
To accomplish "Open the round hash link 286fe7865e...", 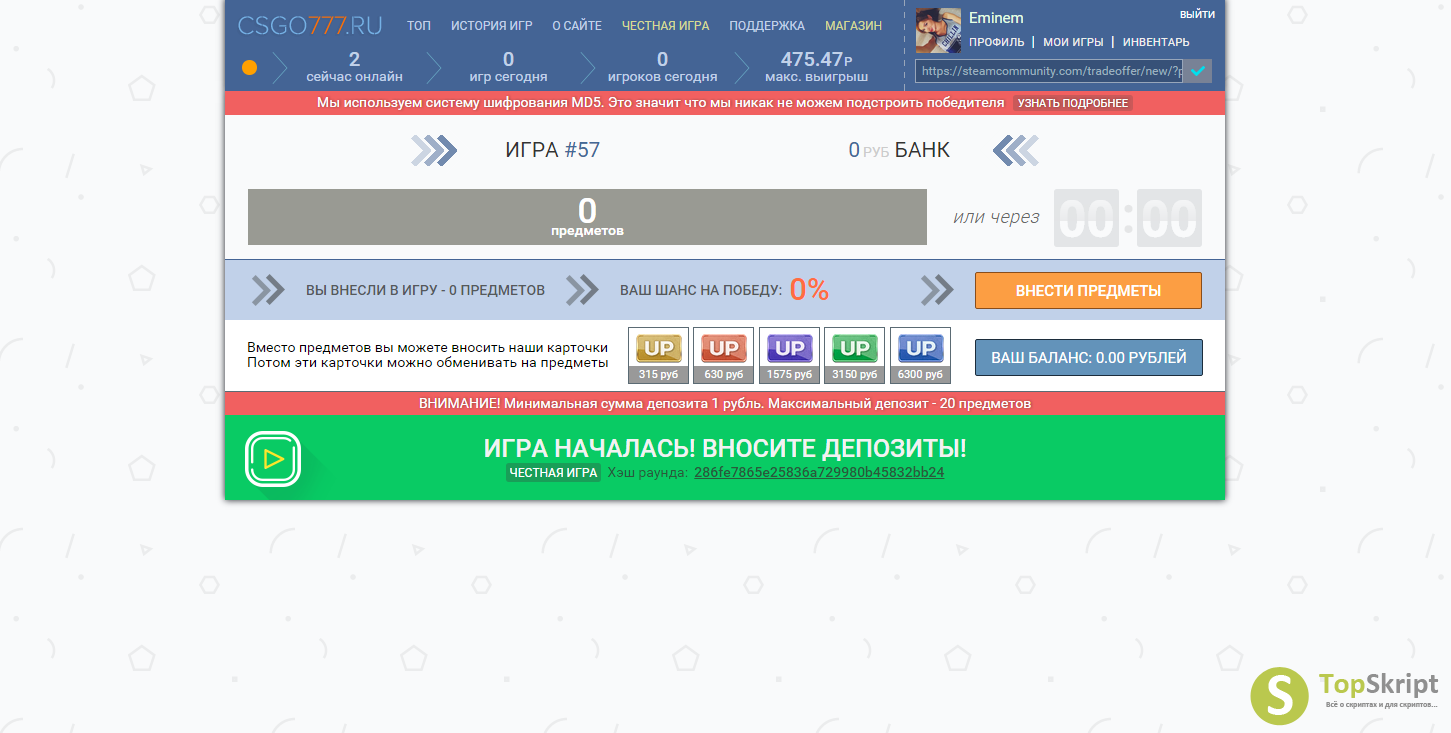I will point(819,473).
